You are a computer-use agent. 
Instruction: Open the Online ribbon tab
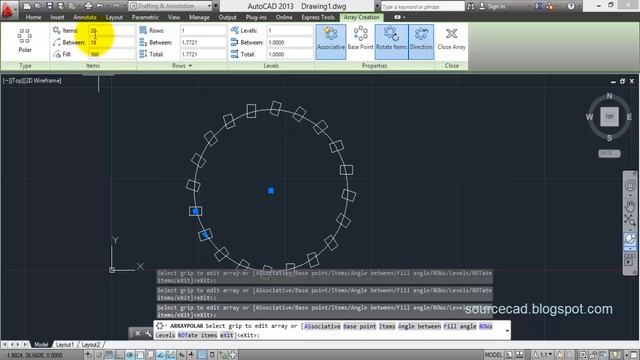(x=284, y=17)
